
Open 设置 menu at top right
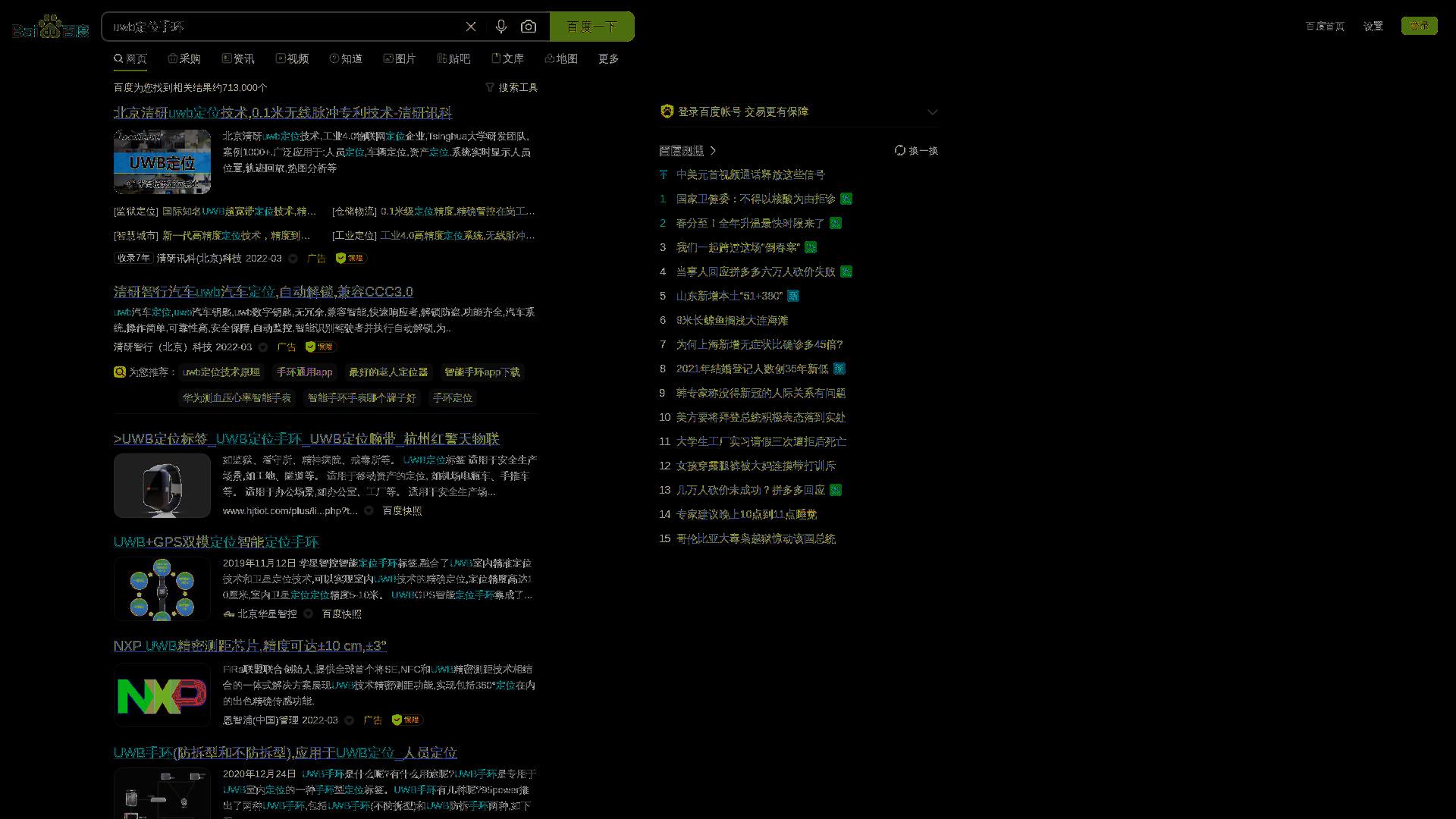[1373, 26]
